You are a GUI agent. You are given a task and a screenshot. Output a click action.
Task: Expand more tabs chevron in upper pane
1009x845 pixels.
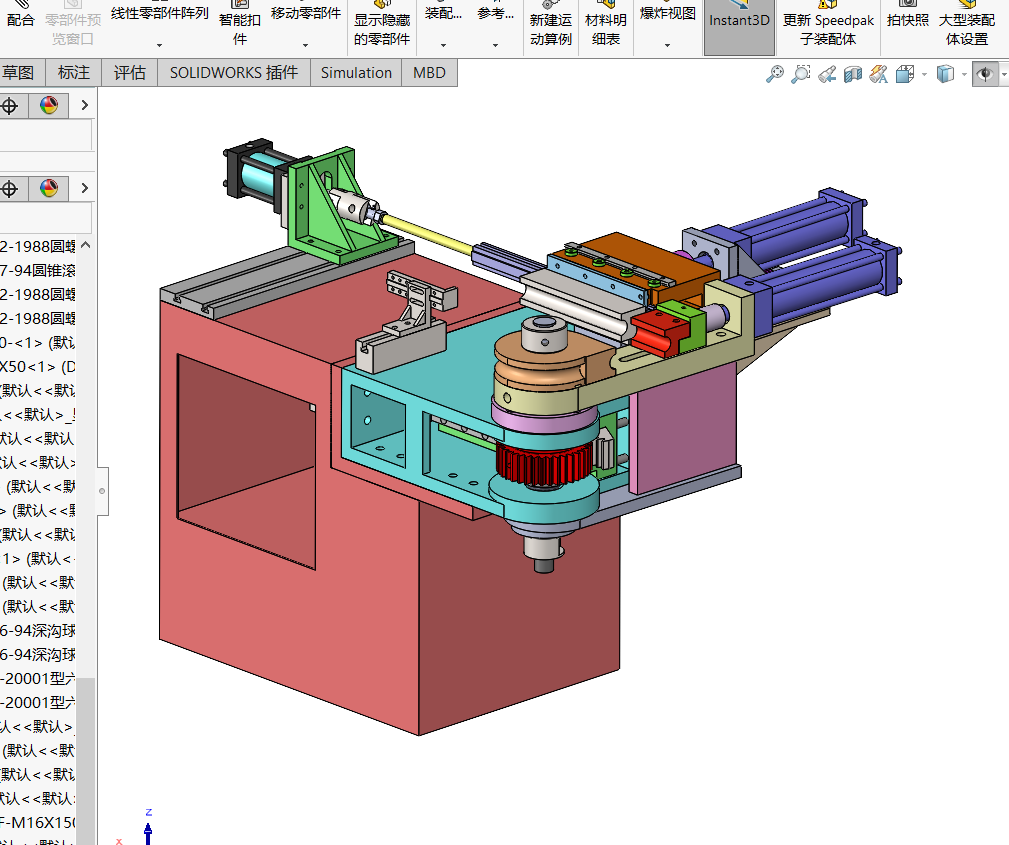(84, 105)
